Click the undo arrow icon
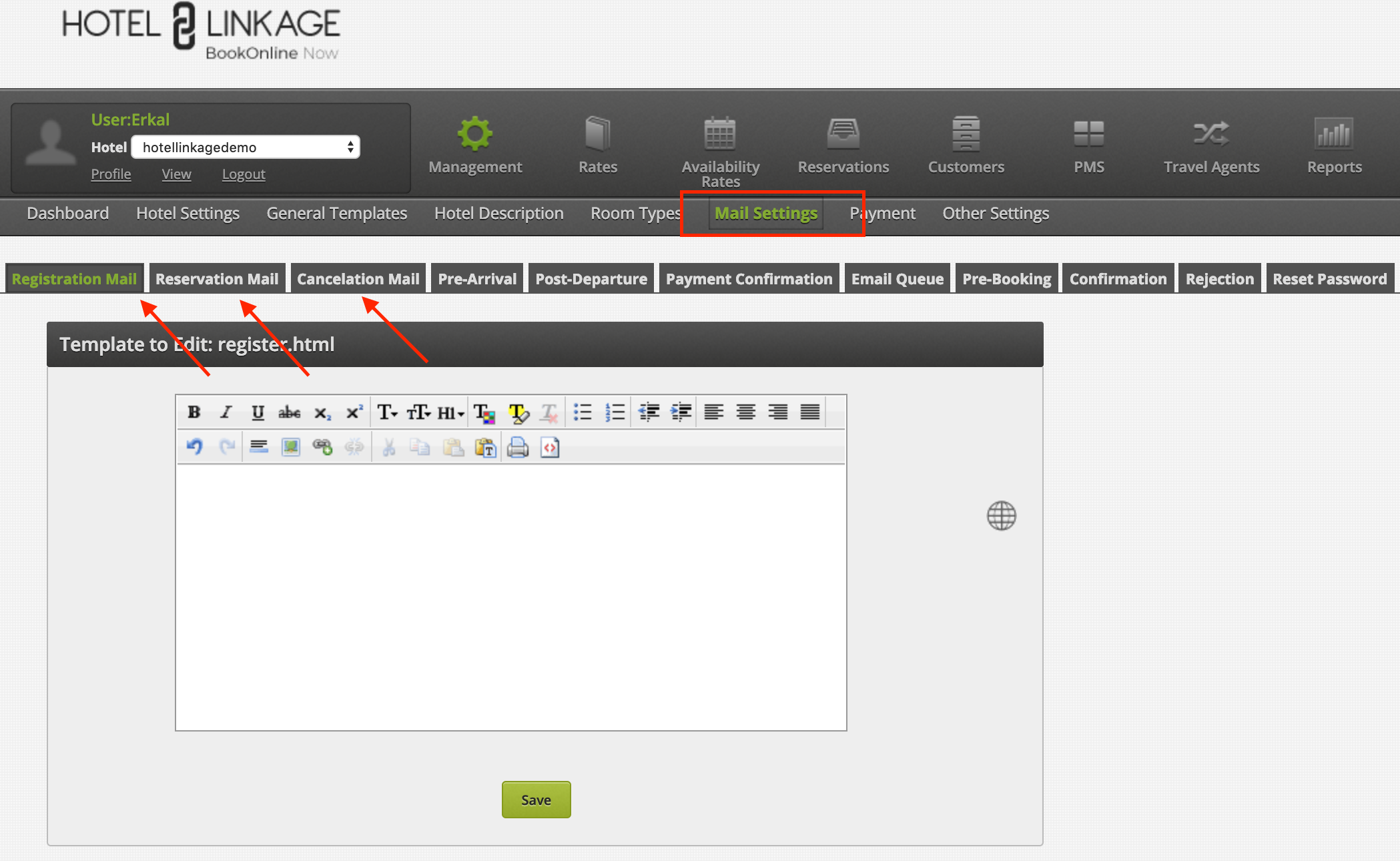Screen dimensions: 1400x861 194,447
